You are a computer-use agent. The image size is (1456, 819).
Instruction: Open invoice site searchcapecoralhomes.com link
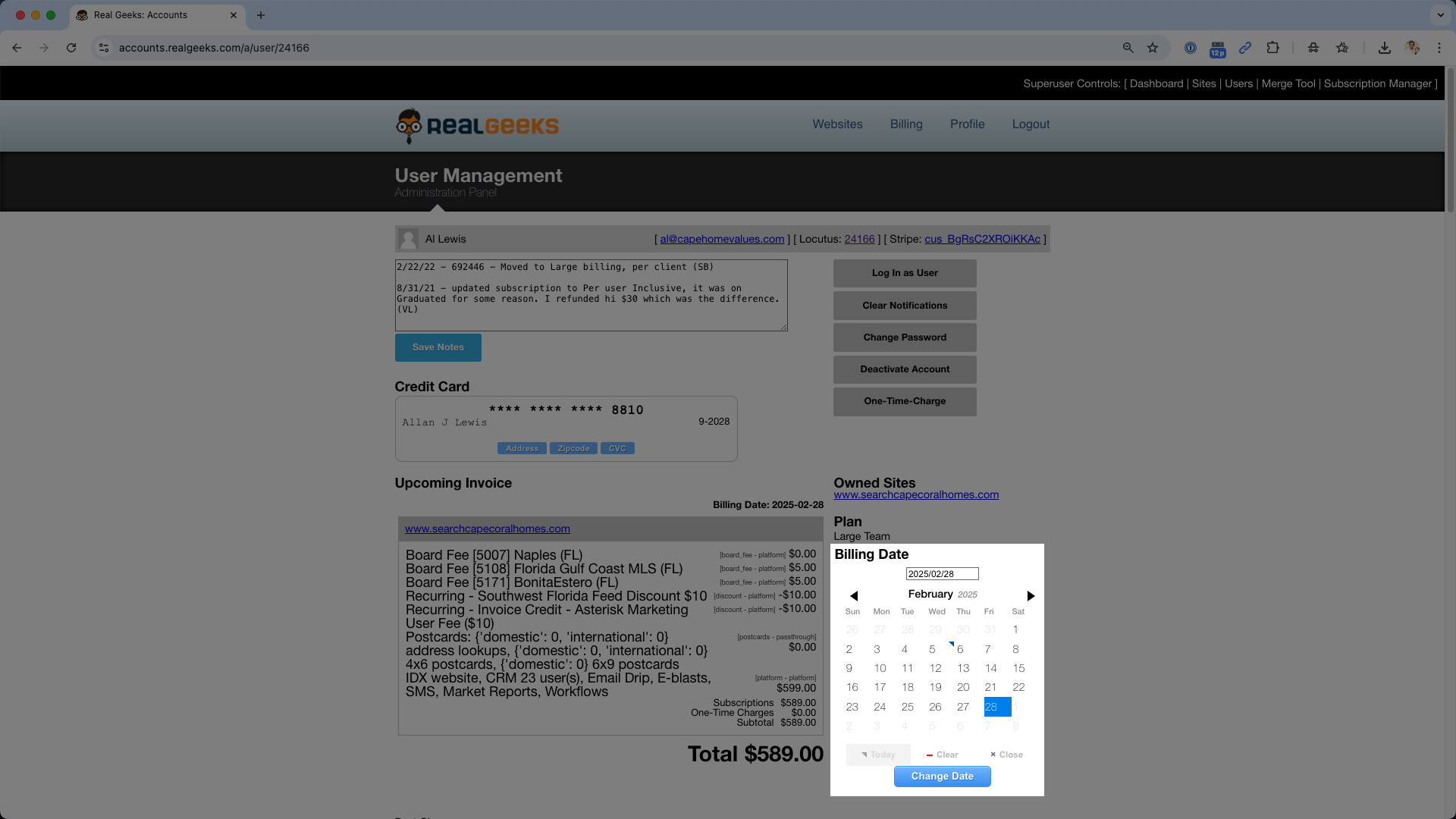tap(488, 529)
